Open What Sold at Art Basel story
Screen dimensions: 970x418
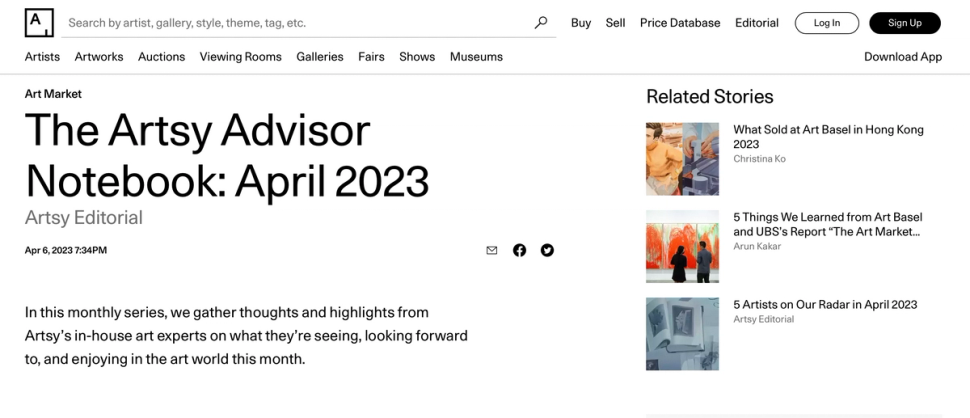[828, 137]
